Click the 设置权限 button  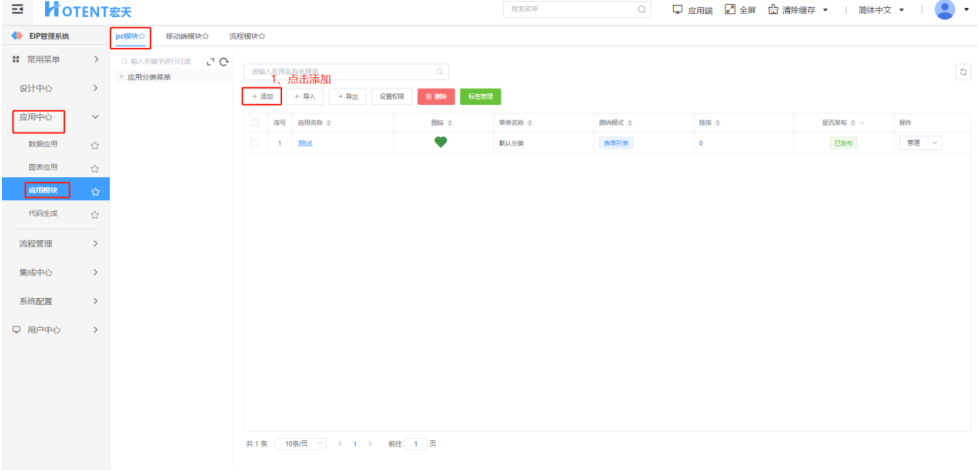point(392,97)
